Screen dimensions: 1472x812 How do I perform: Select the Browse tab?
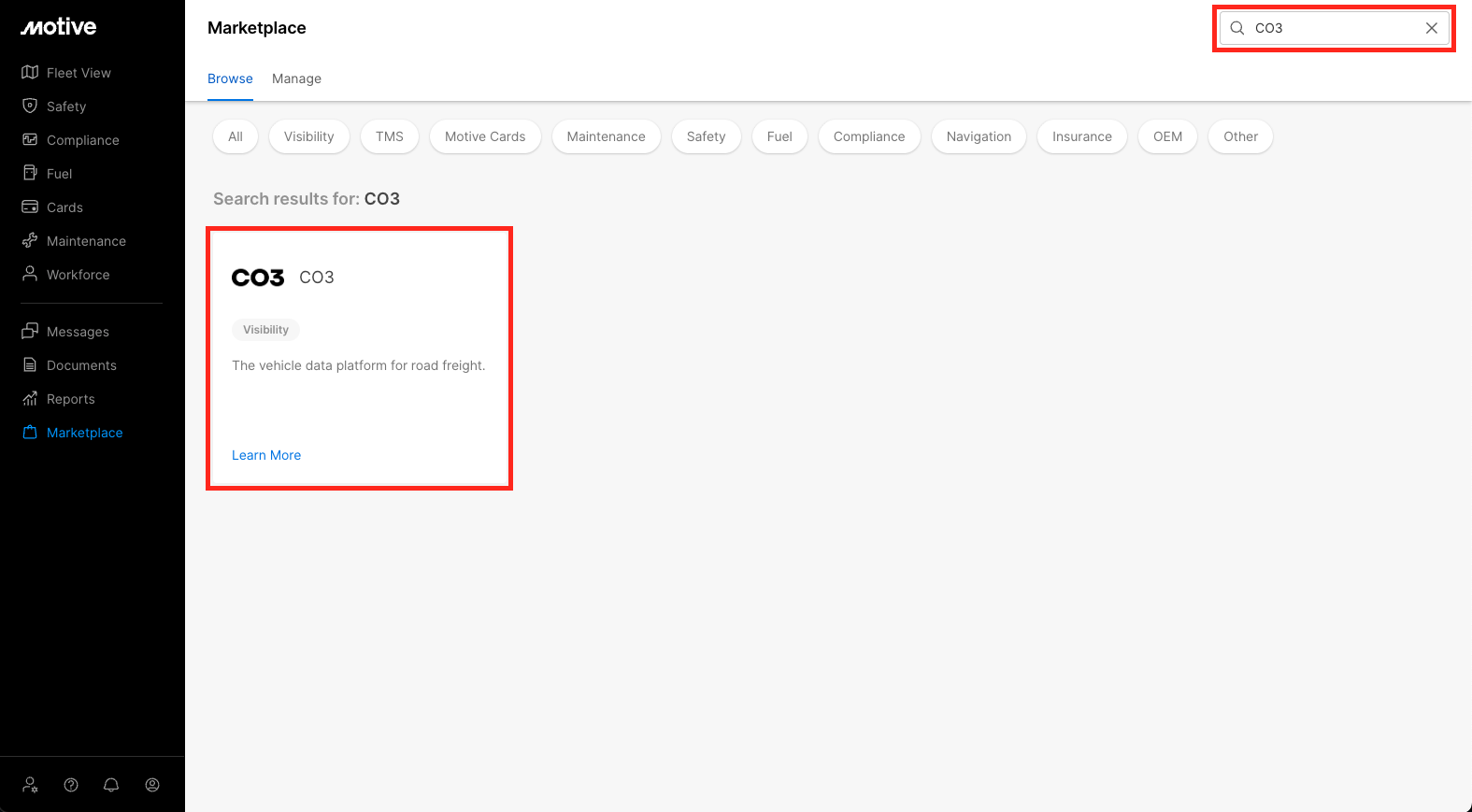point(230,78)
